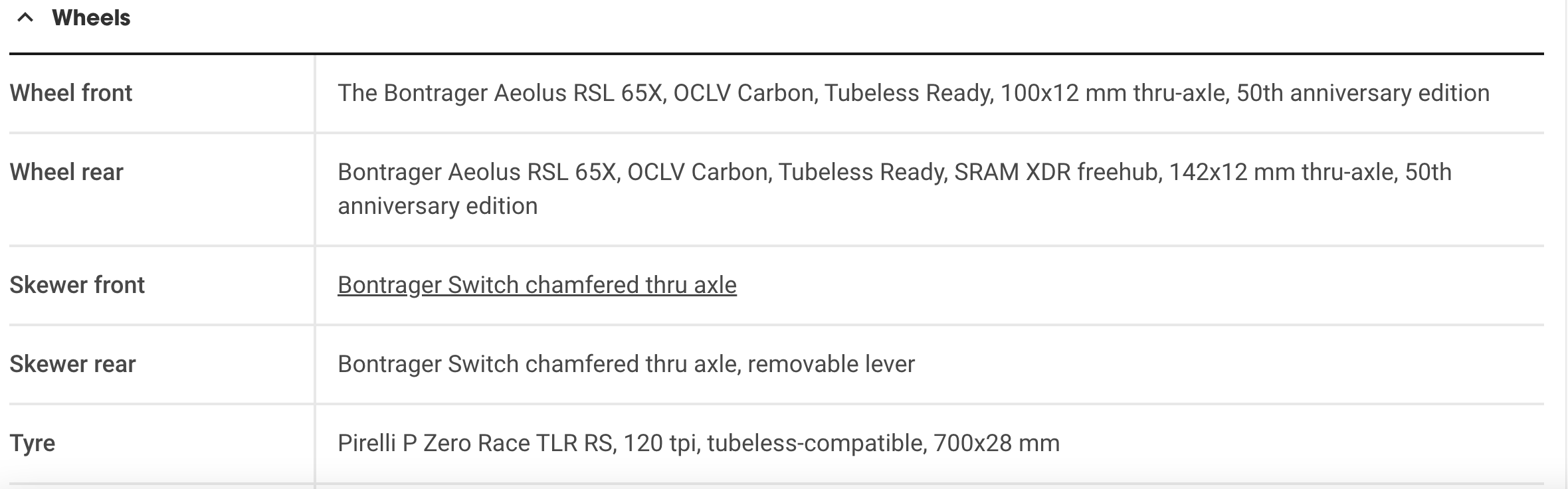Screen dimensions: 1568x489
Task: Click the "Pirelli P Zero Race TLR RS" text
Action: coord(475,443)
